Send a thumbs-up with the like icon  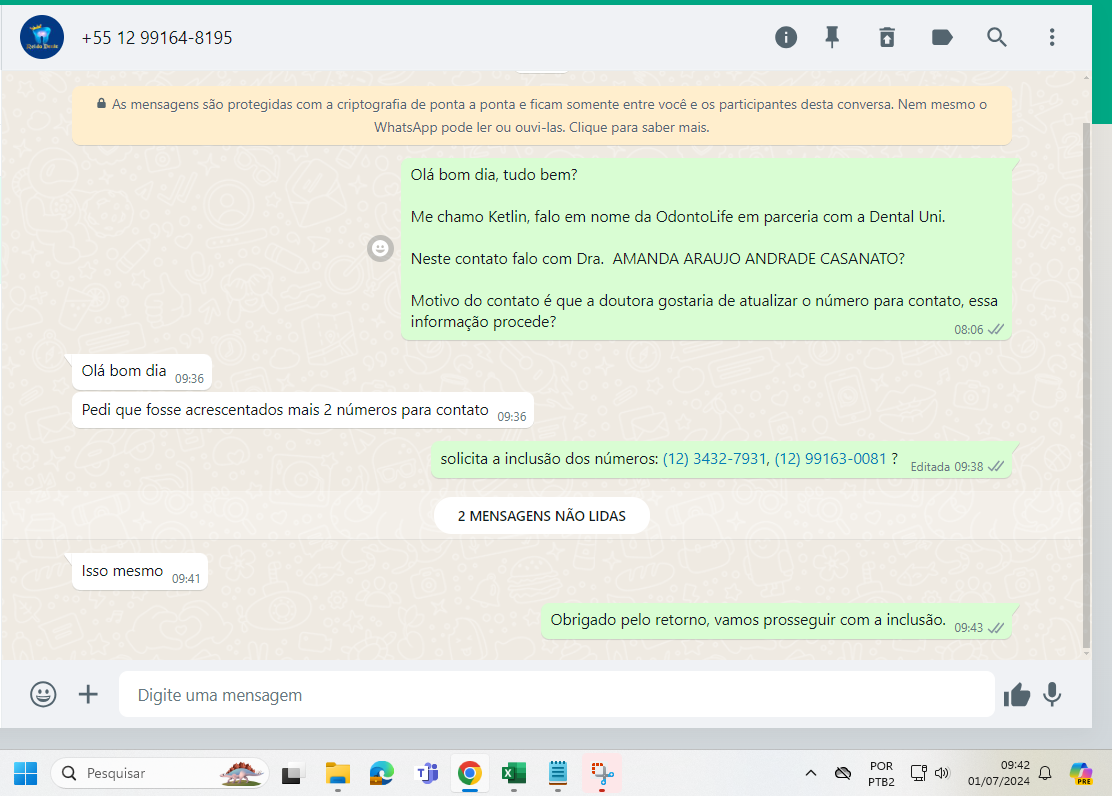pos(1016,695)
